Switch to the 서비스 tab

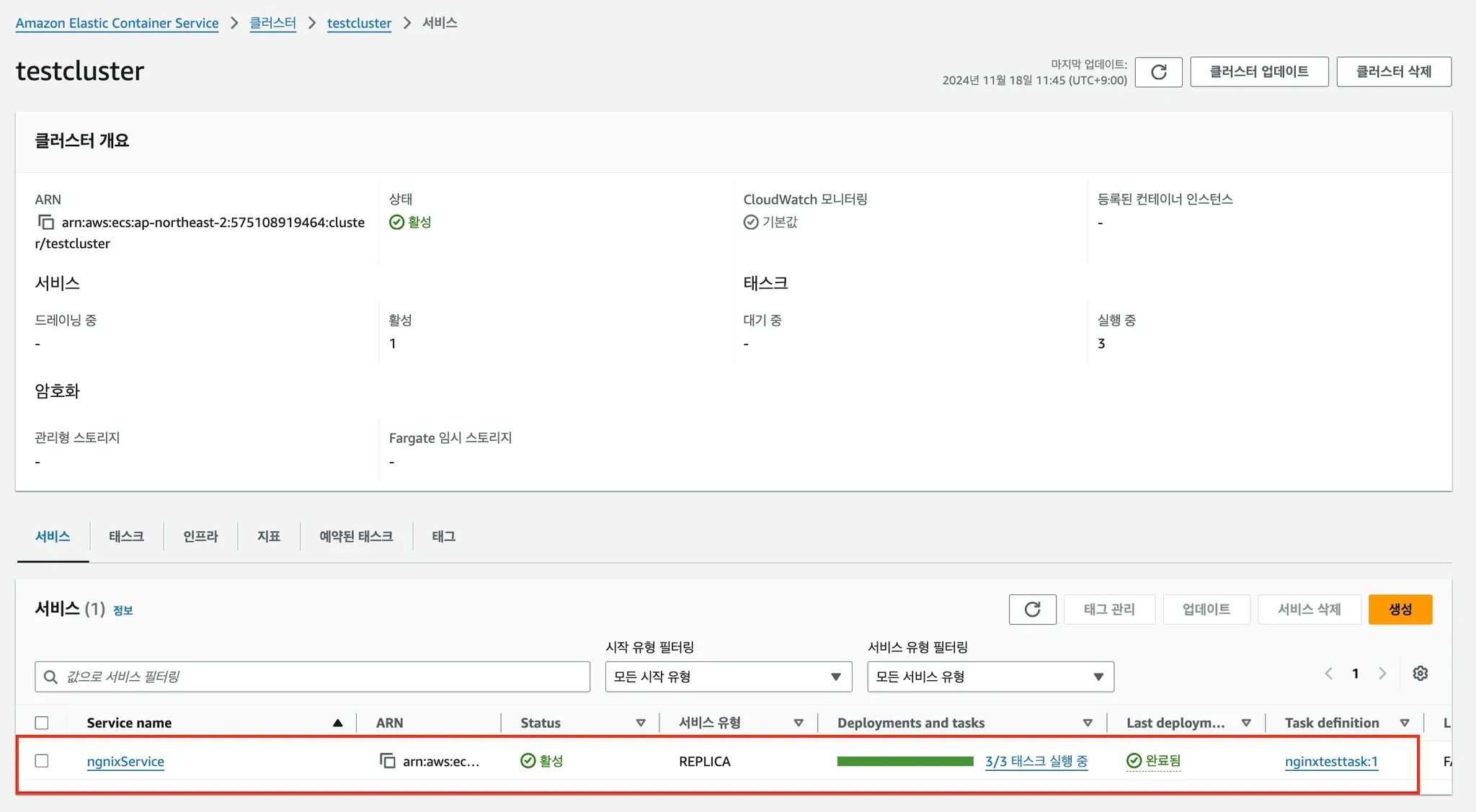[53, 537]
